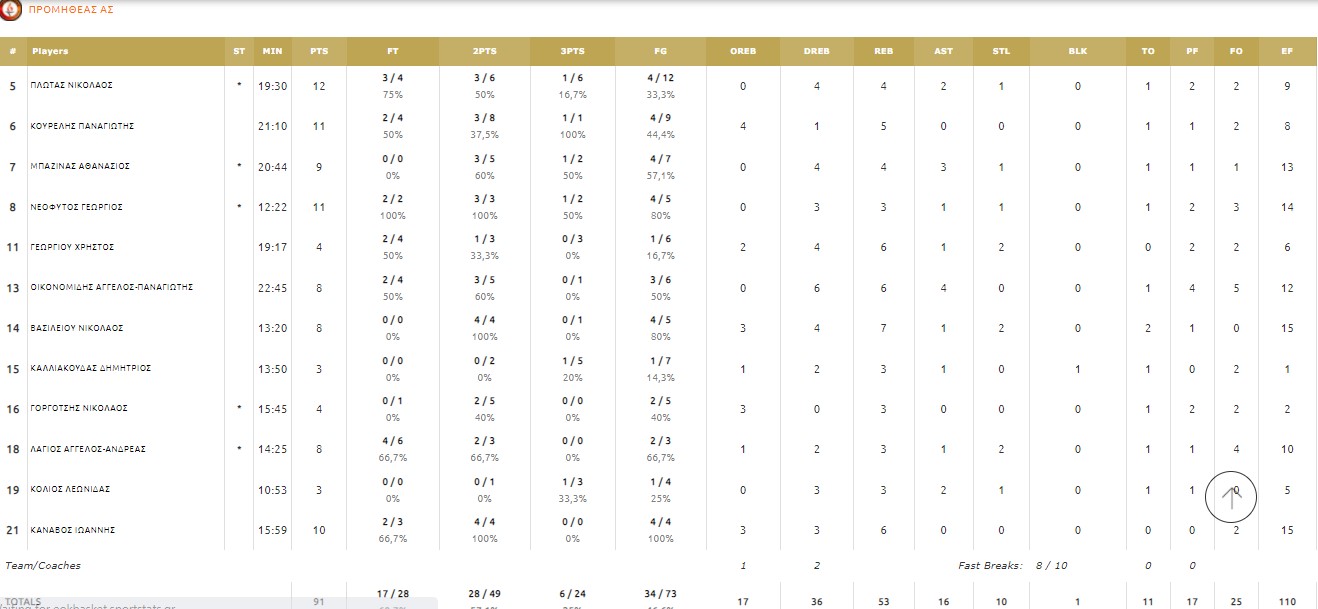Click ΚΑΛΛΙΑΚΟΥΔΑΣ ΔΗΜΗΤΡΙΟΣ player name
The height and width of the screenshot is (609, 1318).
click(x=91, y=368)
